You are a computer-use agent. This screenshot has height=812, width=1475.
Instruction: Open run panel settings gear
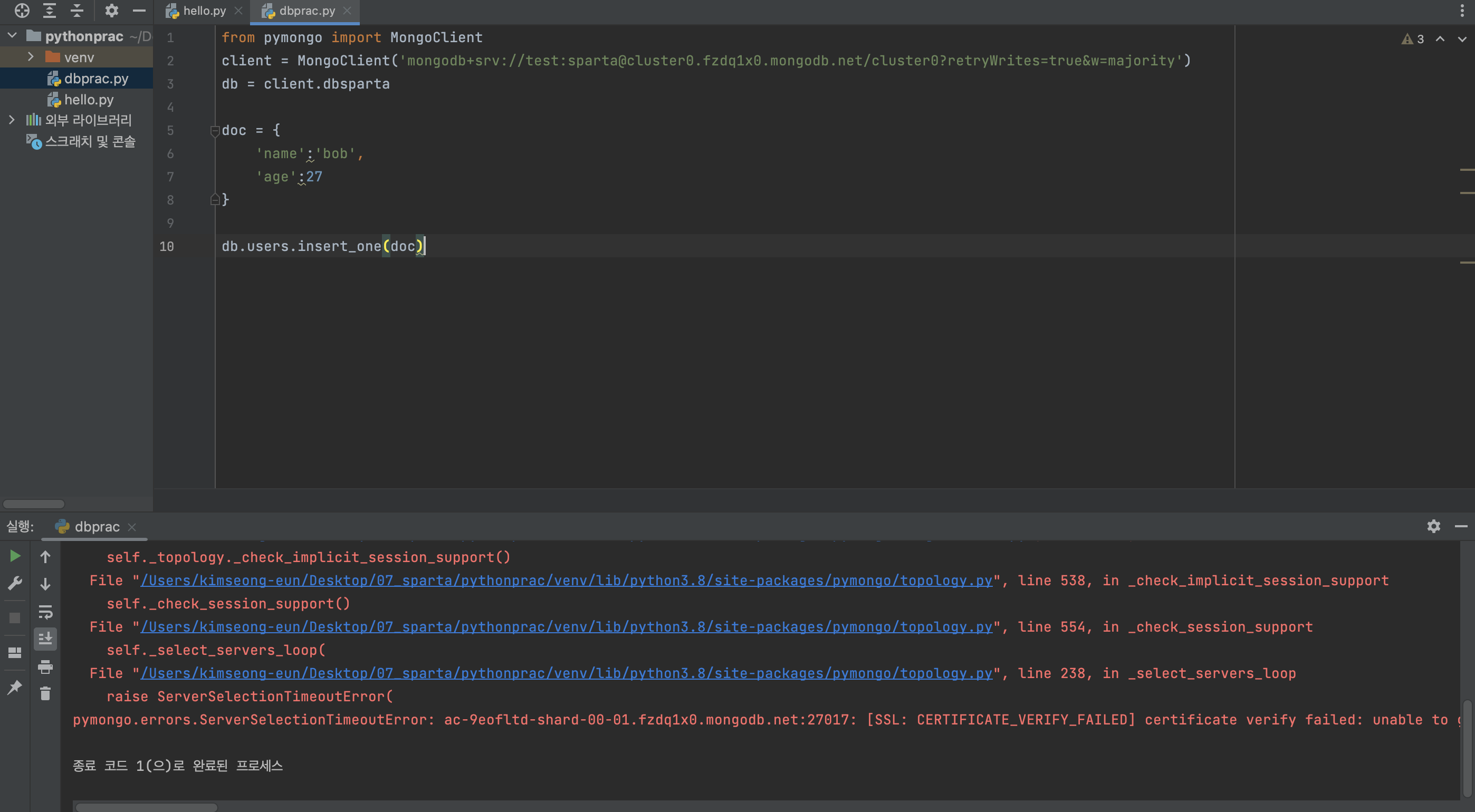(x=1434, y=526)
